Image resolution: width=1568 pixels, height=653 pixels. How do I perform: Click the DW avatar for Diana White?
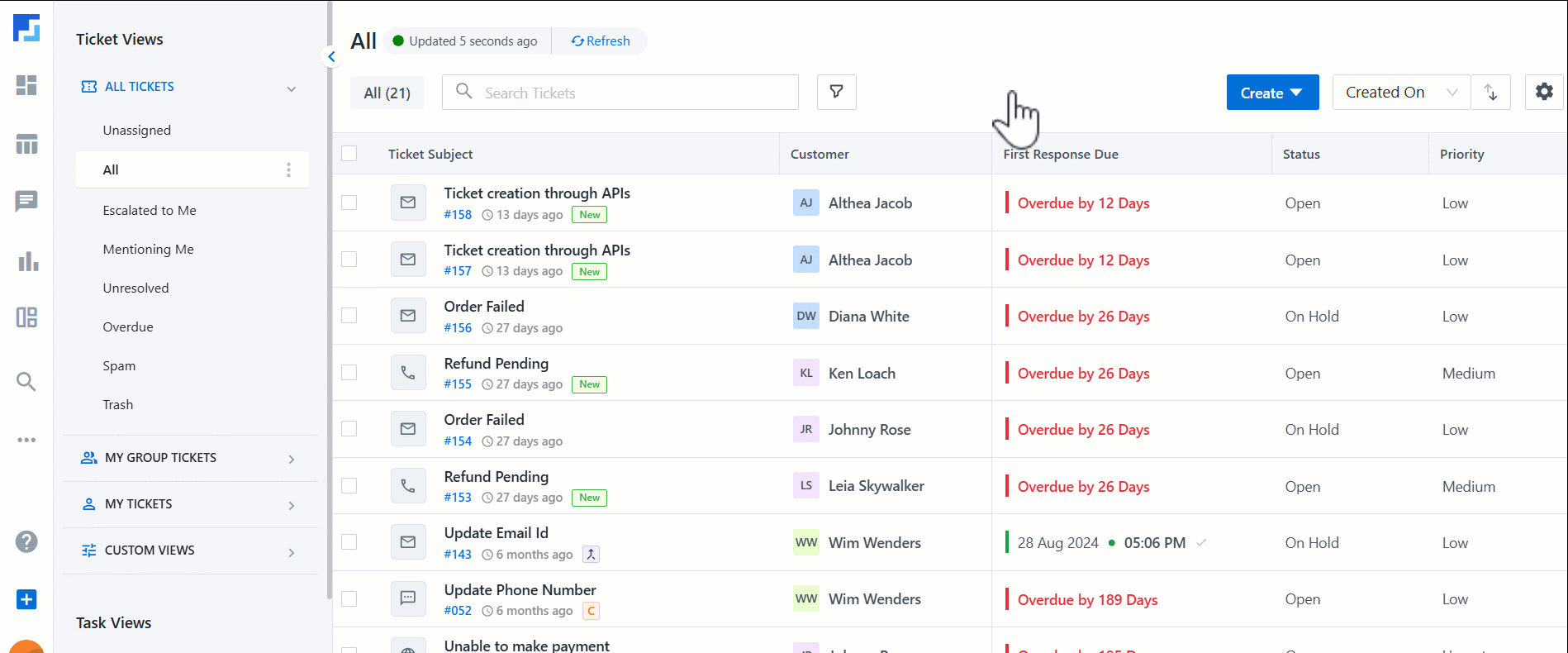806,316
